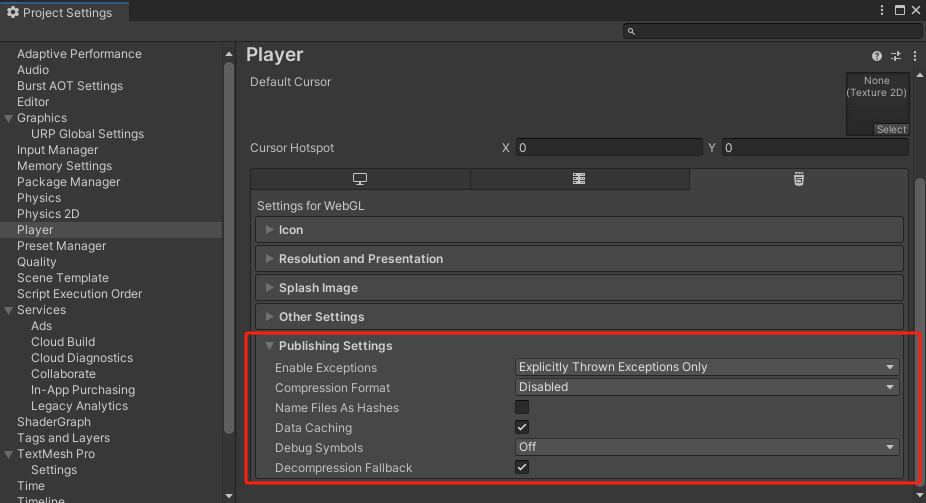Image resolution: width=926 pixels, height=503 pixels.
Task: Disable the Decompression Fallback checkbox
Action: pyautogui.click(x=522, y=468)
